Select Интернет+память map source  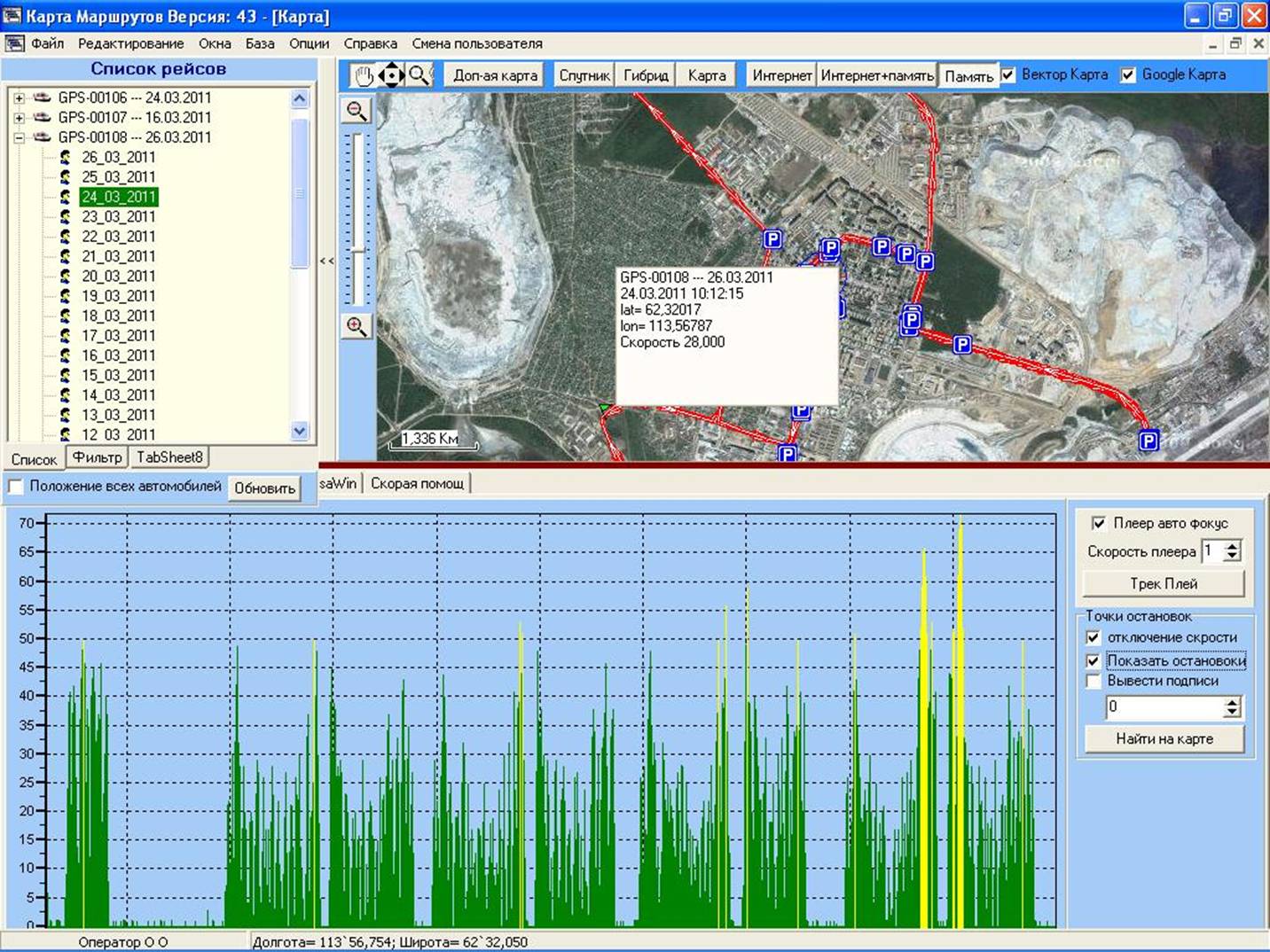click(x=877, y=76)
